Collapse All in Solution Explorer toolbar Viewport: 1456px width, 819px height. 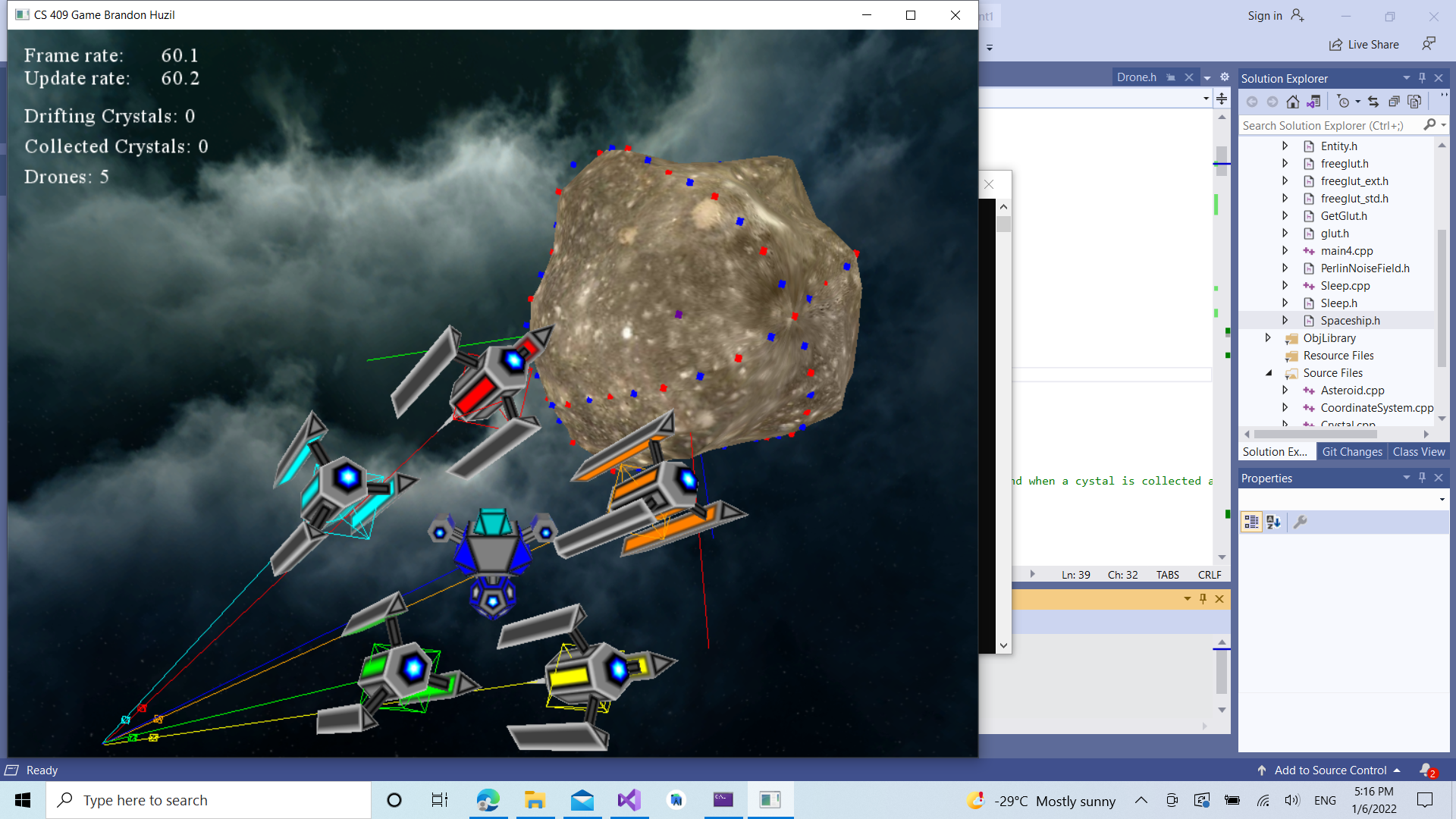tap(1394, 102)
